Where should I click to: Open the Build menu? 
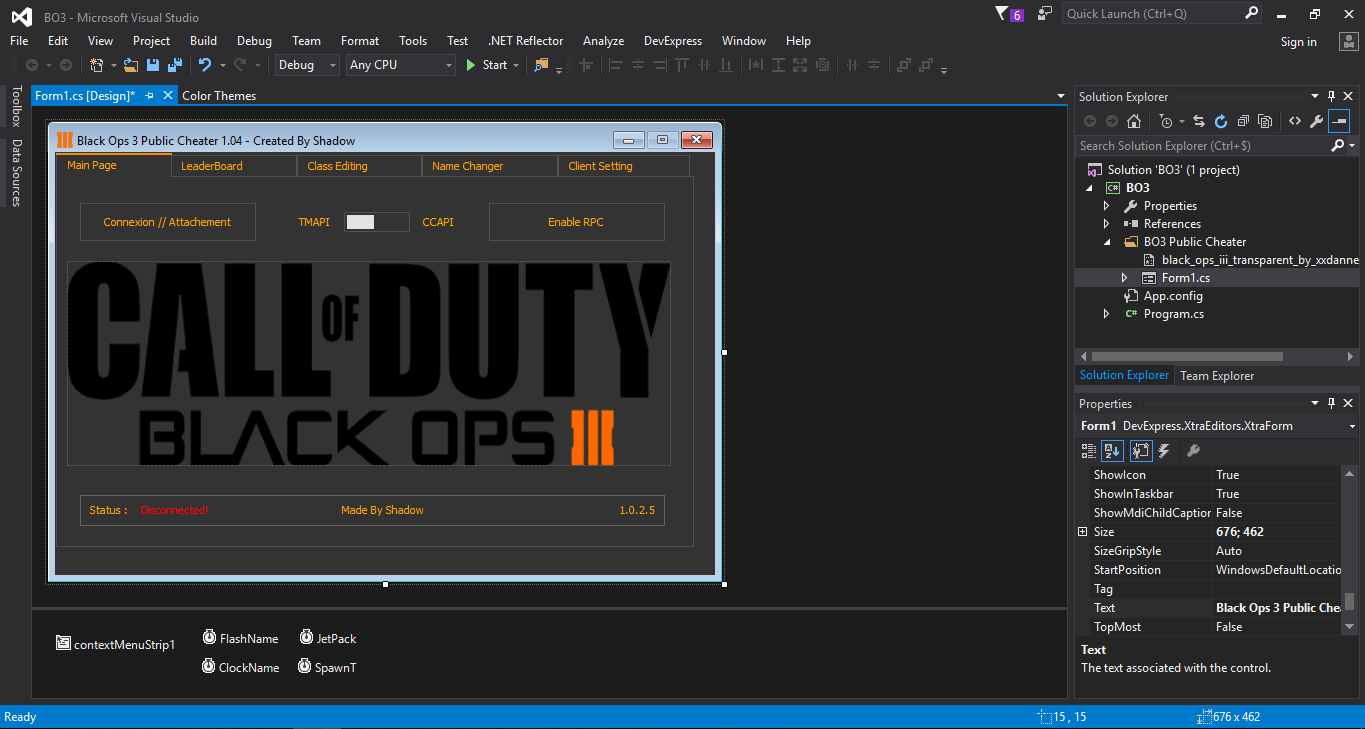(203, 41)
